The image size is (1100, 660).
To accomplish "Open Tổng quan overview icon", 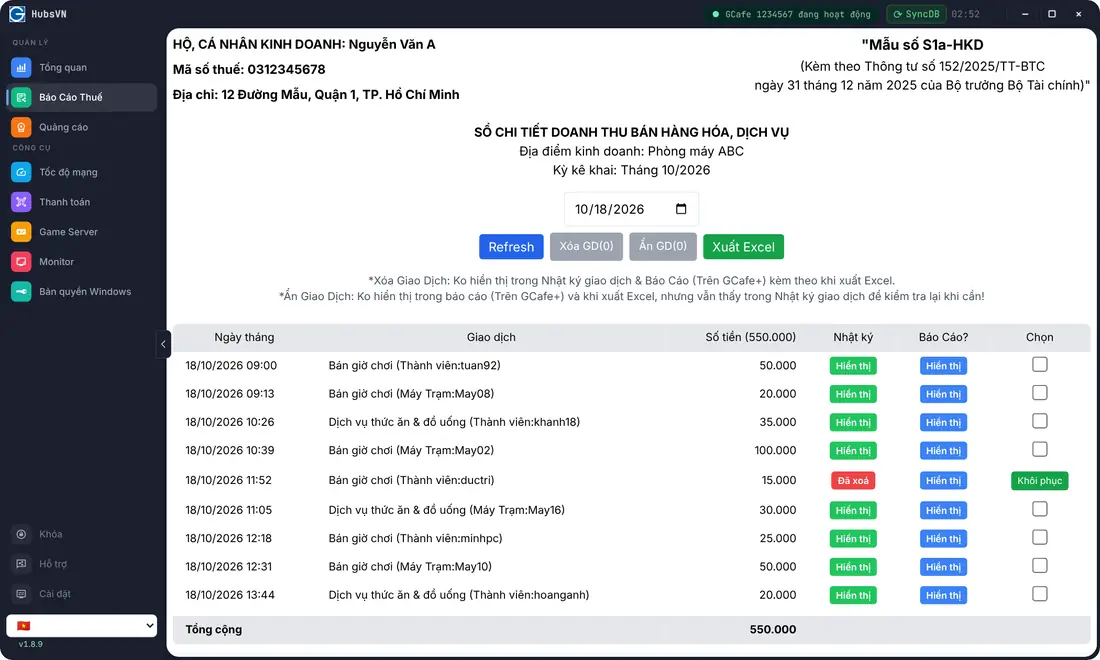I will pyautogui.click(x=21, y=67).
